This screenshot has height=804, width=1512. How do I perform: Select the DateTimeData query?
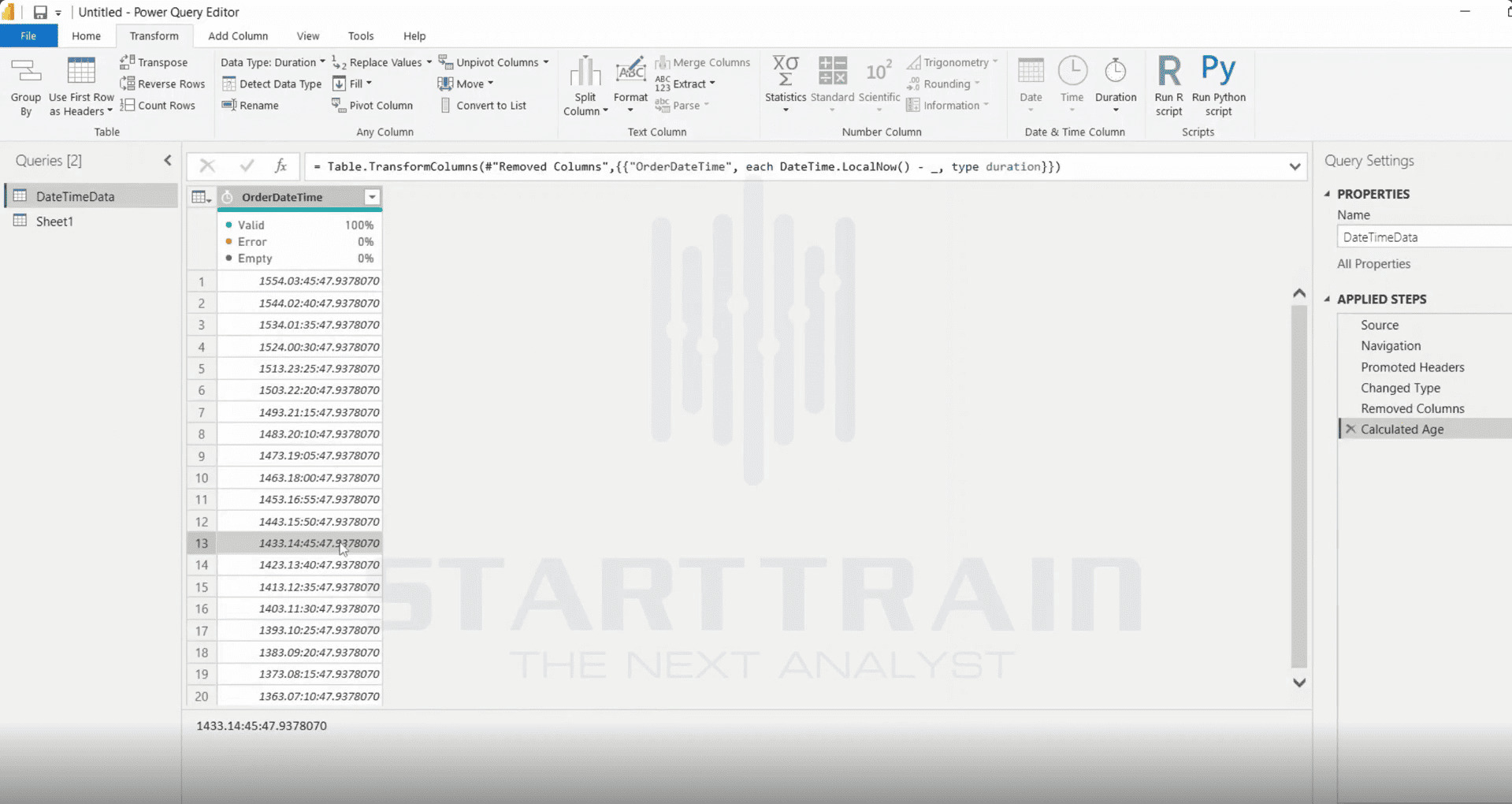[x=91, y=196]
